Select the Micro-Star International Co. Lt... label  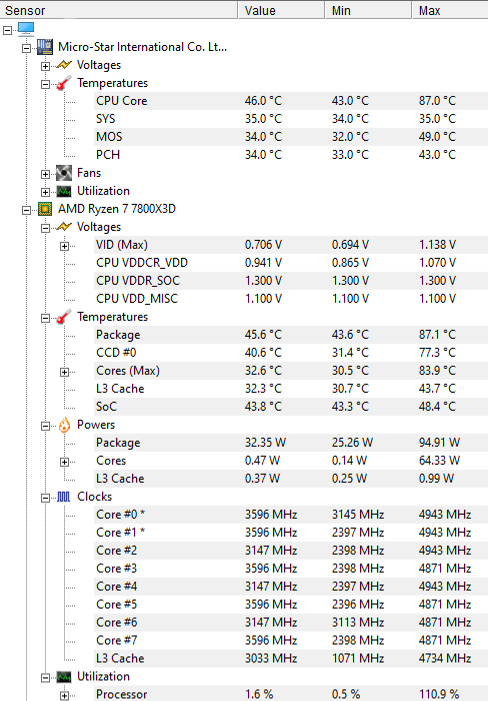point(143,47)
